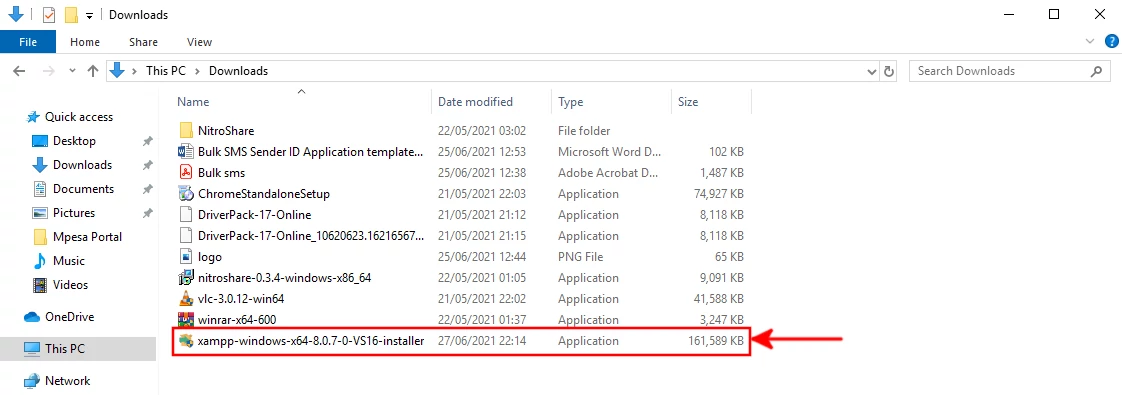Open the Share ribbon tab
Image resolution: width=1122 pixels, height=395 pixels.
coord(143,42)
